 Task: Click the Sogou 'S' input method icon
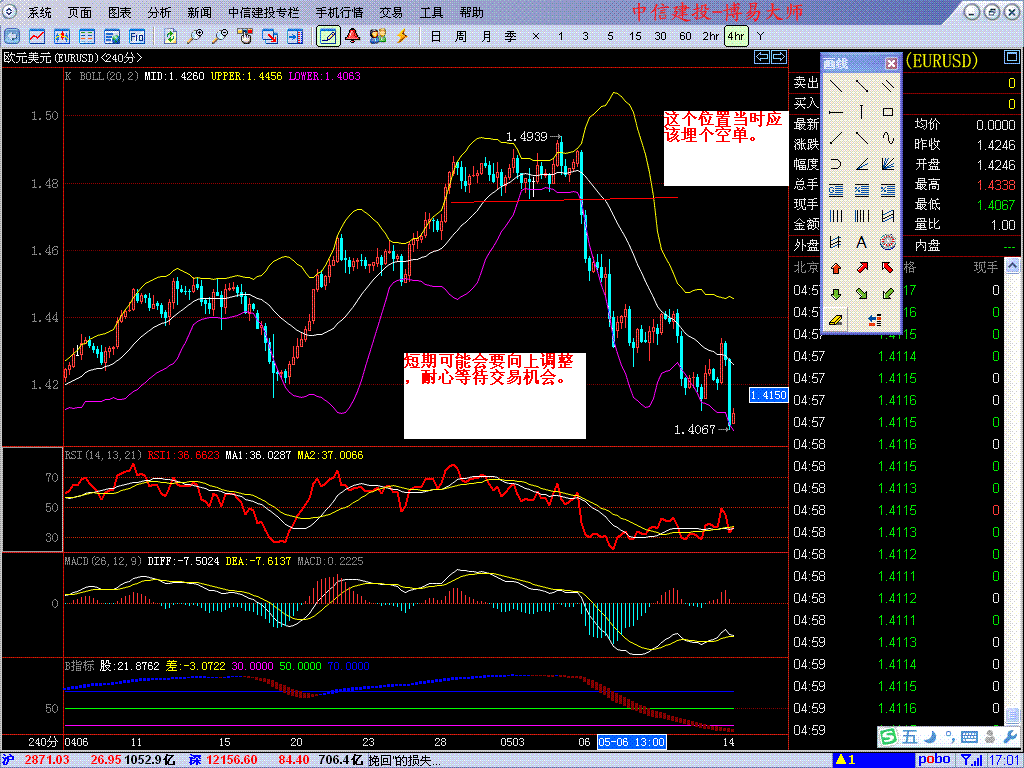pos(889,737)
